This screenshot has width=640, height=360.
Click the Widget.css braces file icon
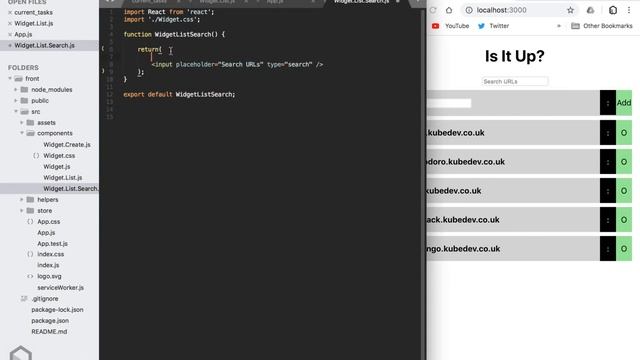[36, 156]
